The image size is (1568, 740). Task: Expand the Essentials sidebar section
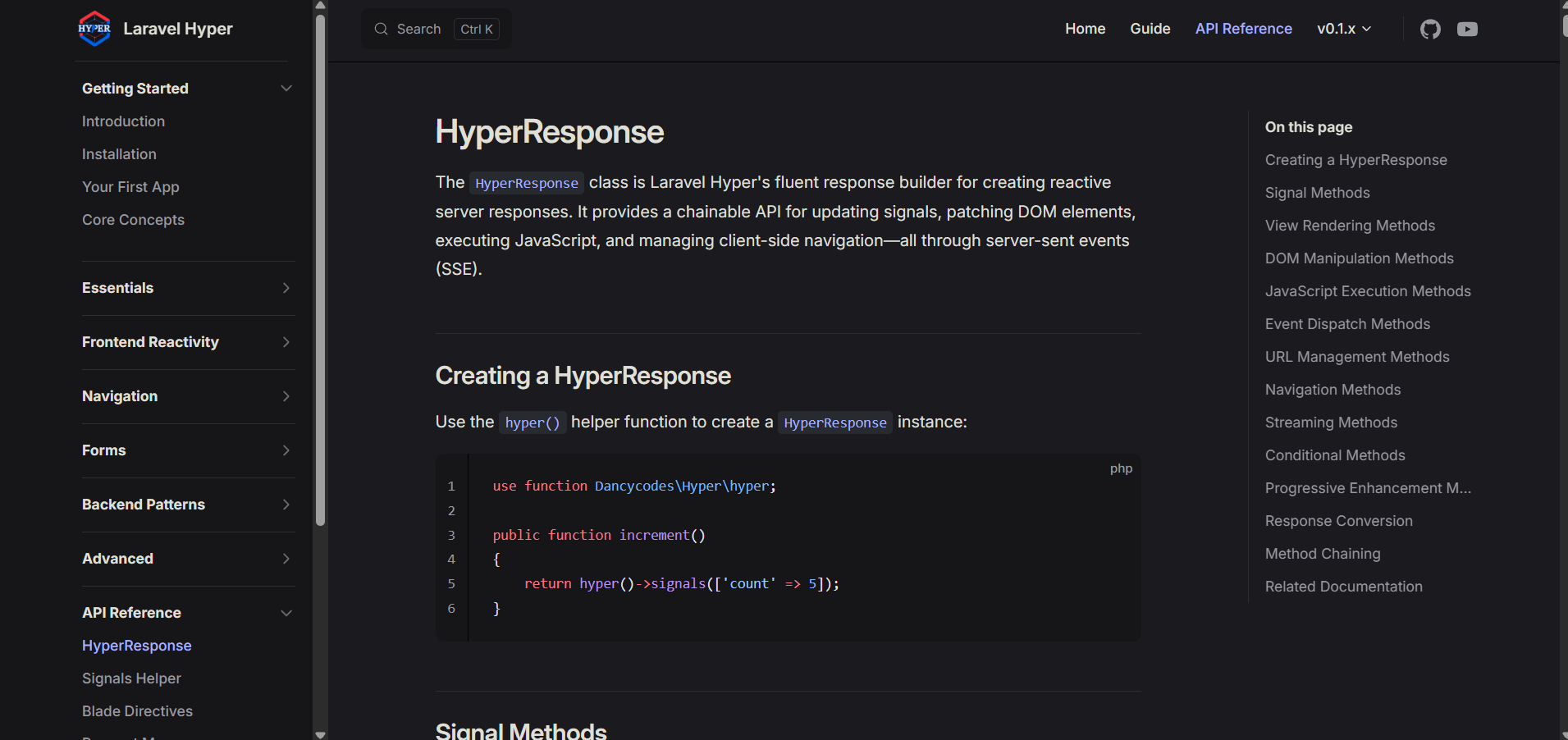(x=188, y=288)
